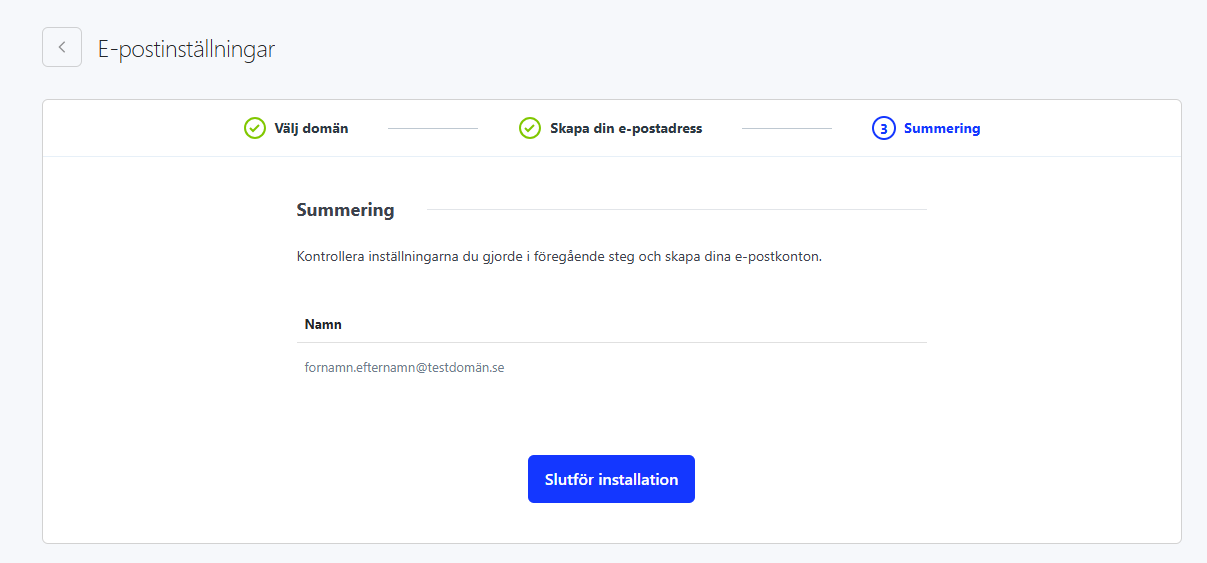Click the separator line under Namn header
The width and height of the screenshot is (1207, 563).
611,343
